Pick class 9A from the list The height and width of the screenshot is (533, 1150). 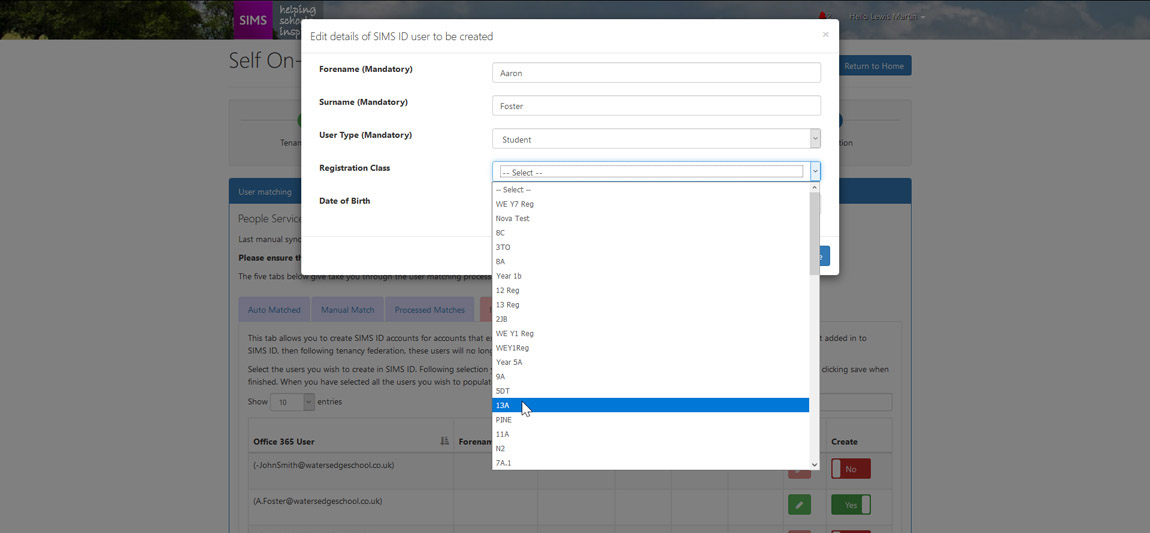[651, 376]
